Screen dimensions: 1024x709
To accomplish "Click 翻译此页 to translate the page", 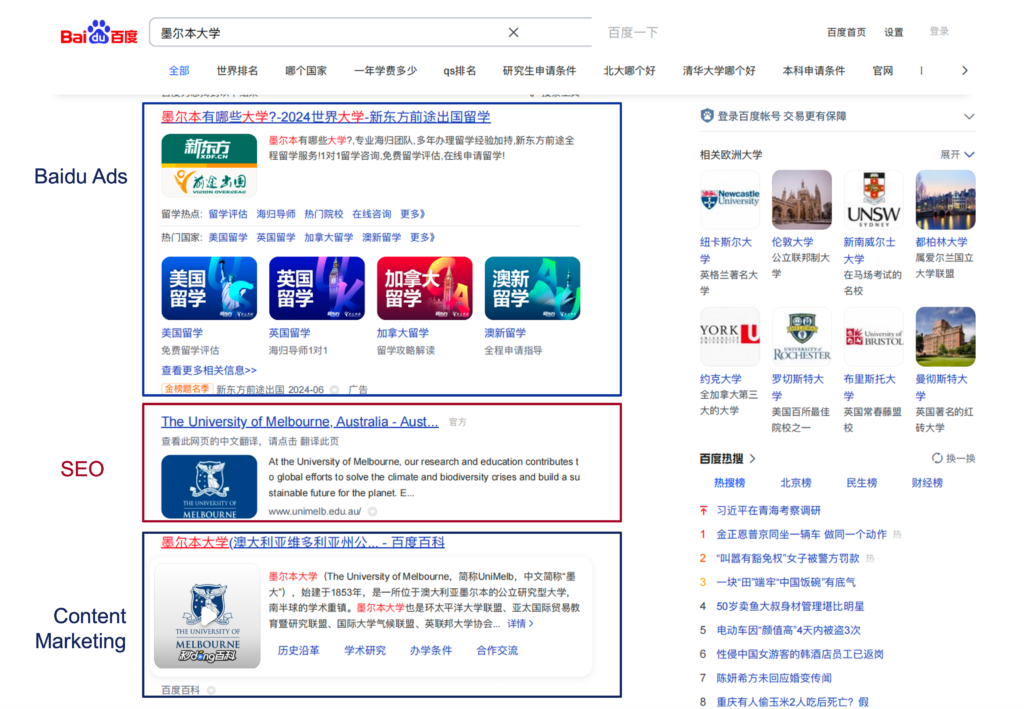I will [x=318, y=441].
